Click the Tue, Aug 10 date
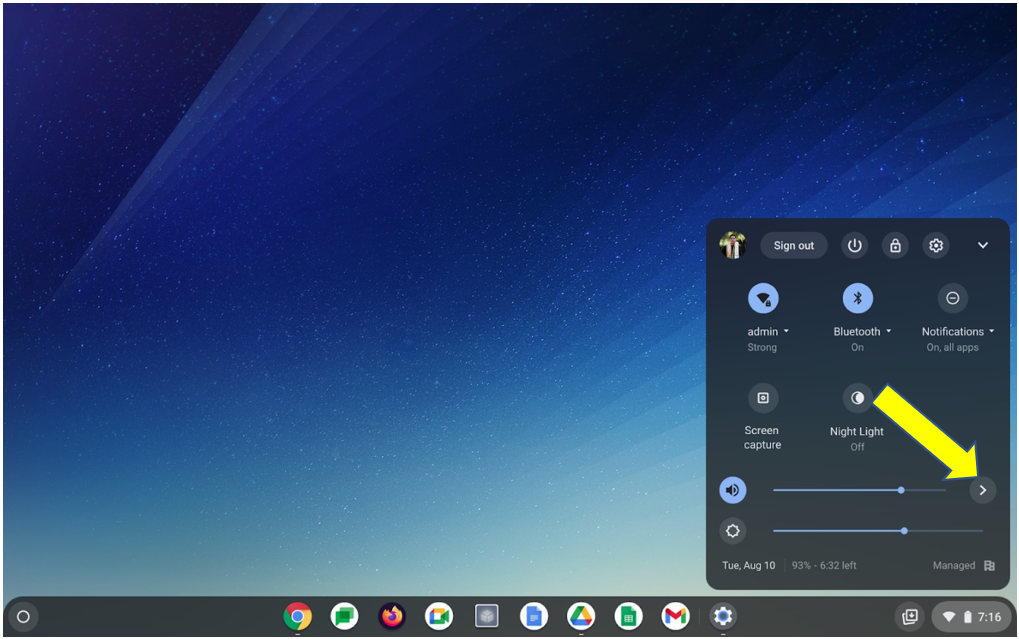The width and height of the screenshot is (1019, 639). coord(749,566)
